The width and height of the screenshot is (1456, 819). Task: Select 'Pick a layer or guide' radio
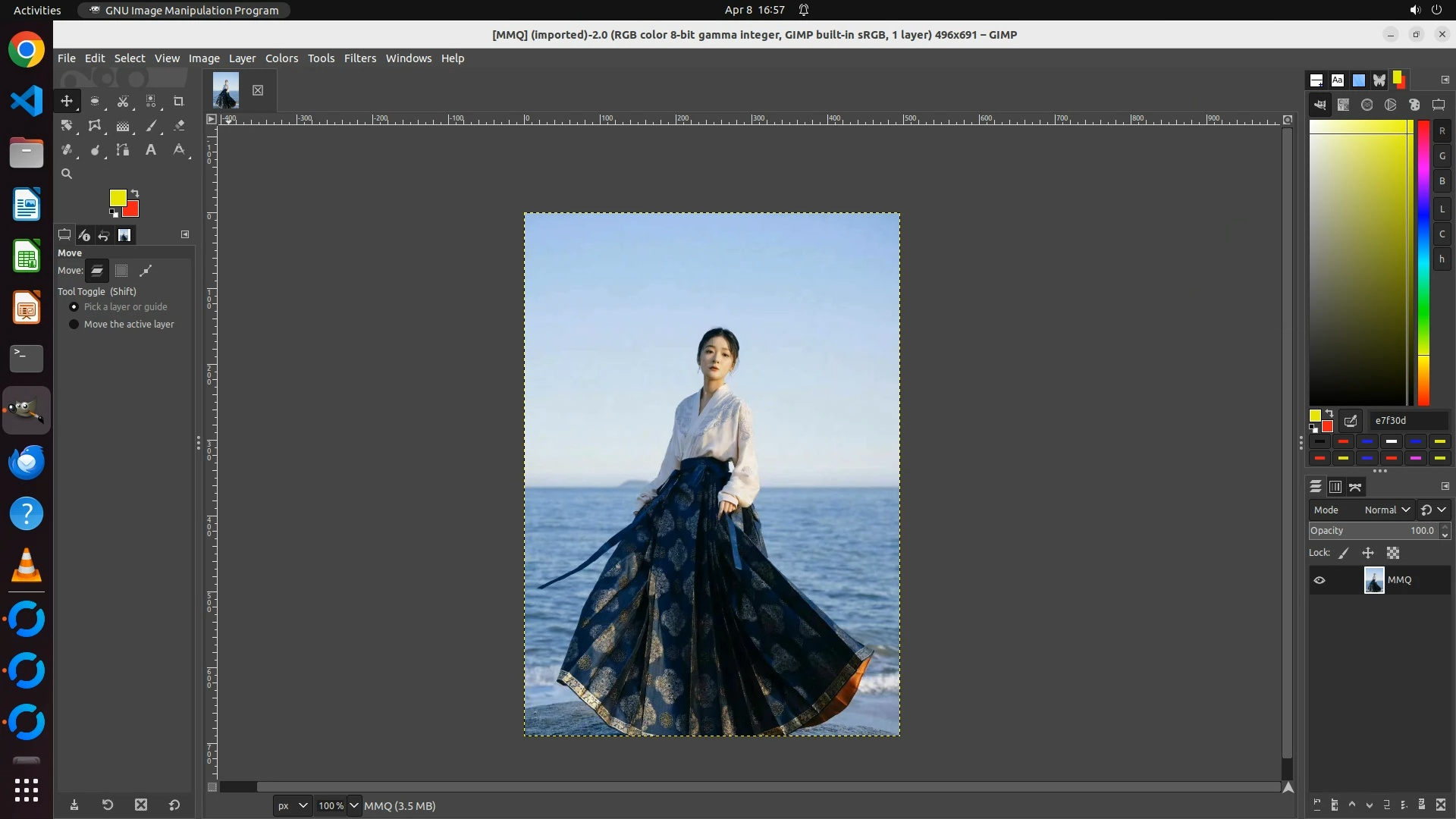coord(74,306)
